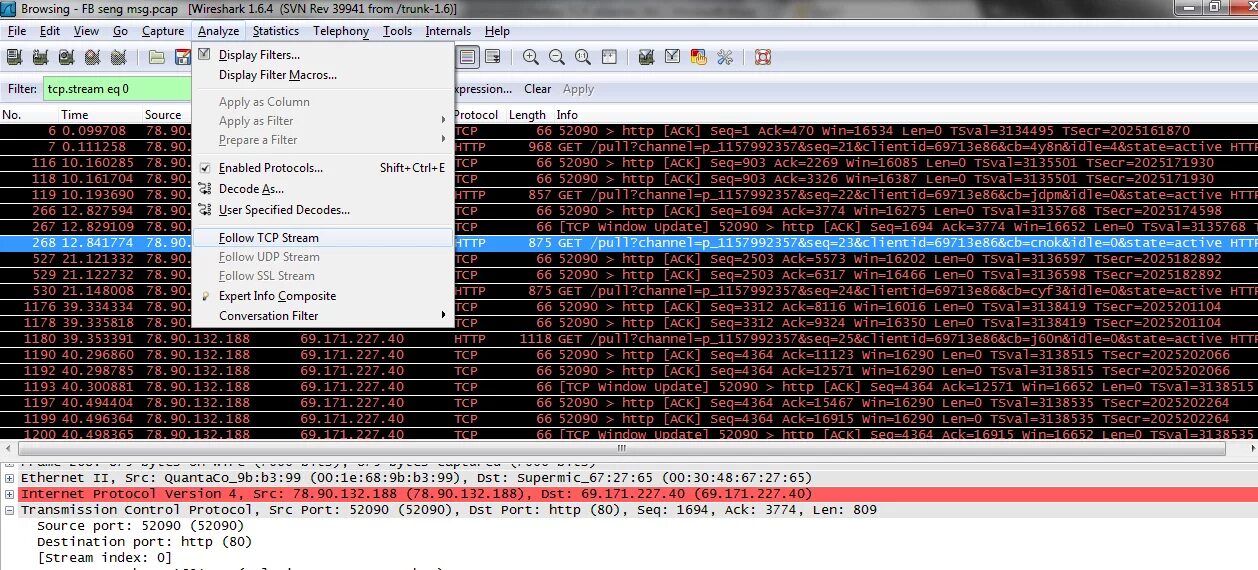Expand the Ethernet II tree node
Image resolution: width=1258 pixels, height=570 pixels.
coord(10,478)
